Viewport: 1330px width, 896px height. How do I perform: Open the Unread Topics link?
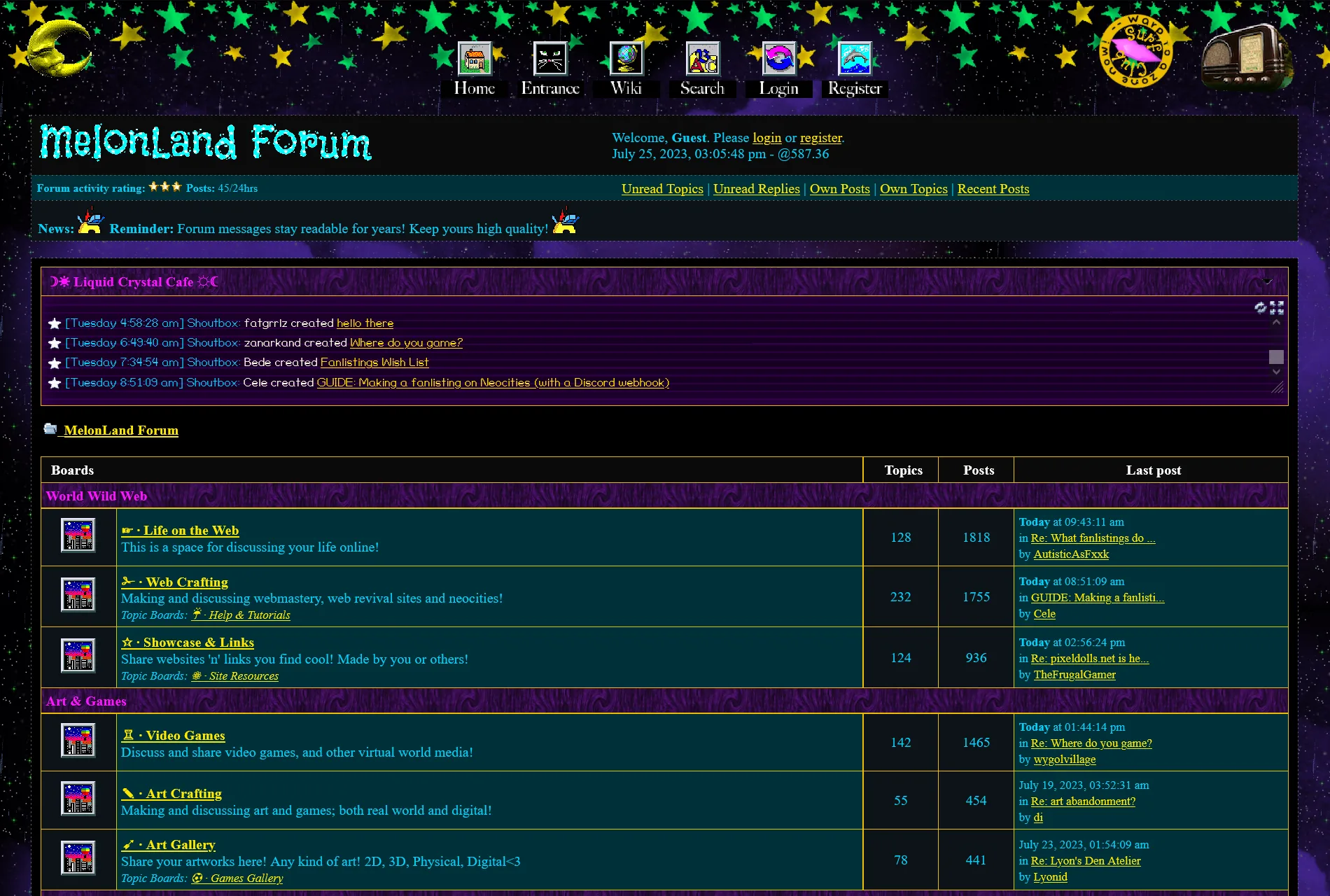pos(662,189)
